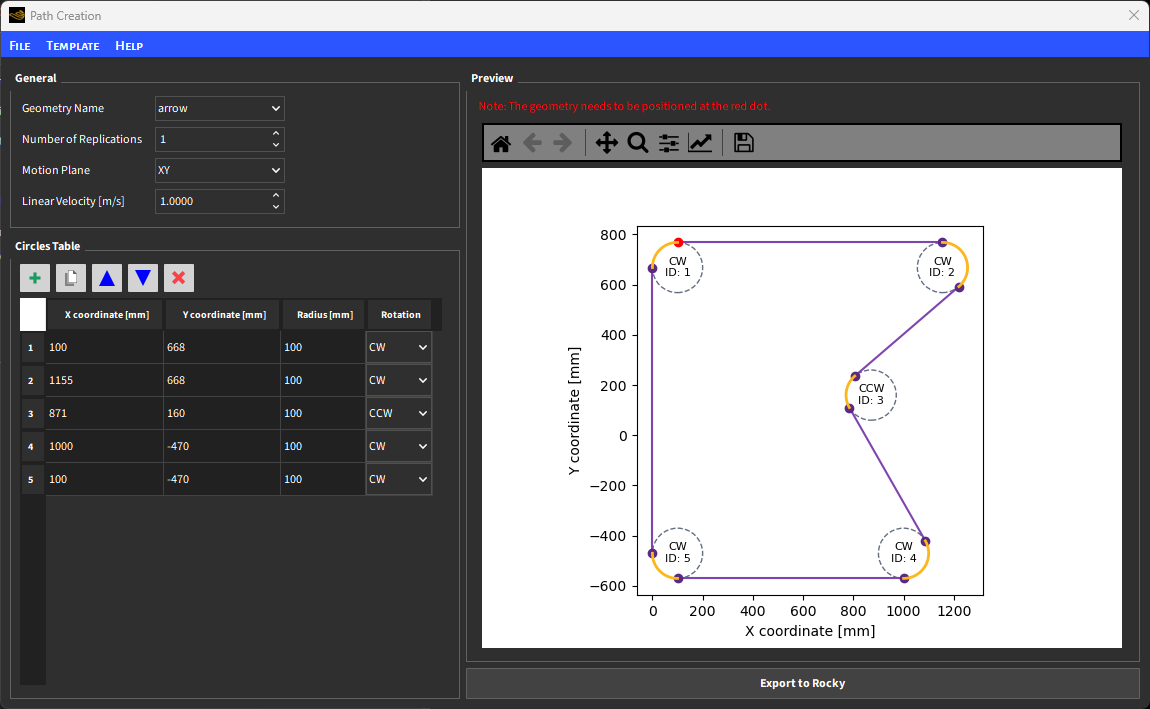This screenshot has width=1150, height=709.
Task: Open the File menu
Action: [20, 45]
